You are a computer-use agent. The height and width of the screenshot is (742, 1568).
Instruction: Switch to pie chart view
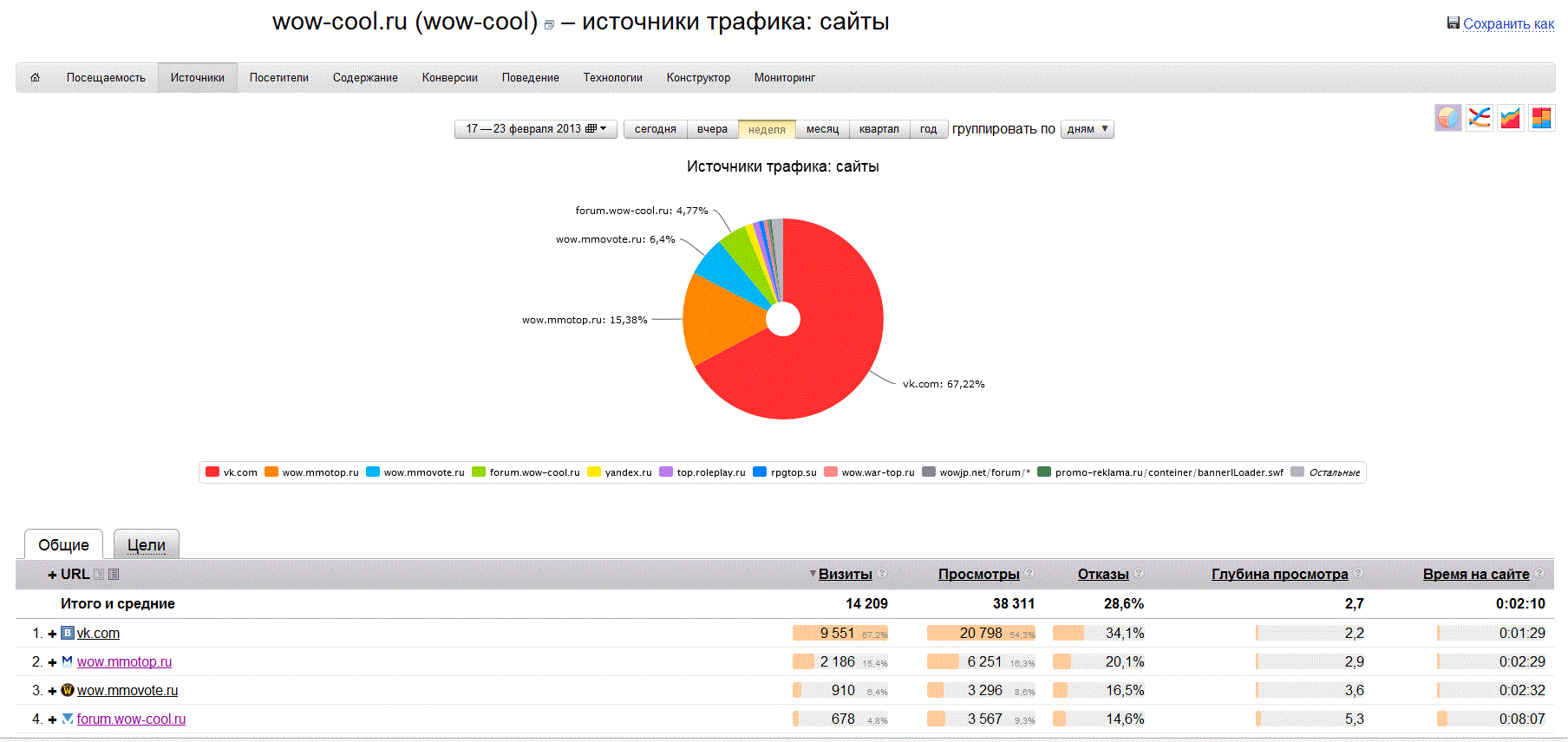click(x=1447, y=118)
